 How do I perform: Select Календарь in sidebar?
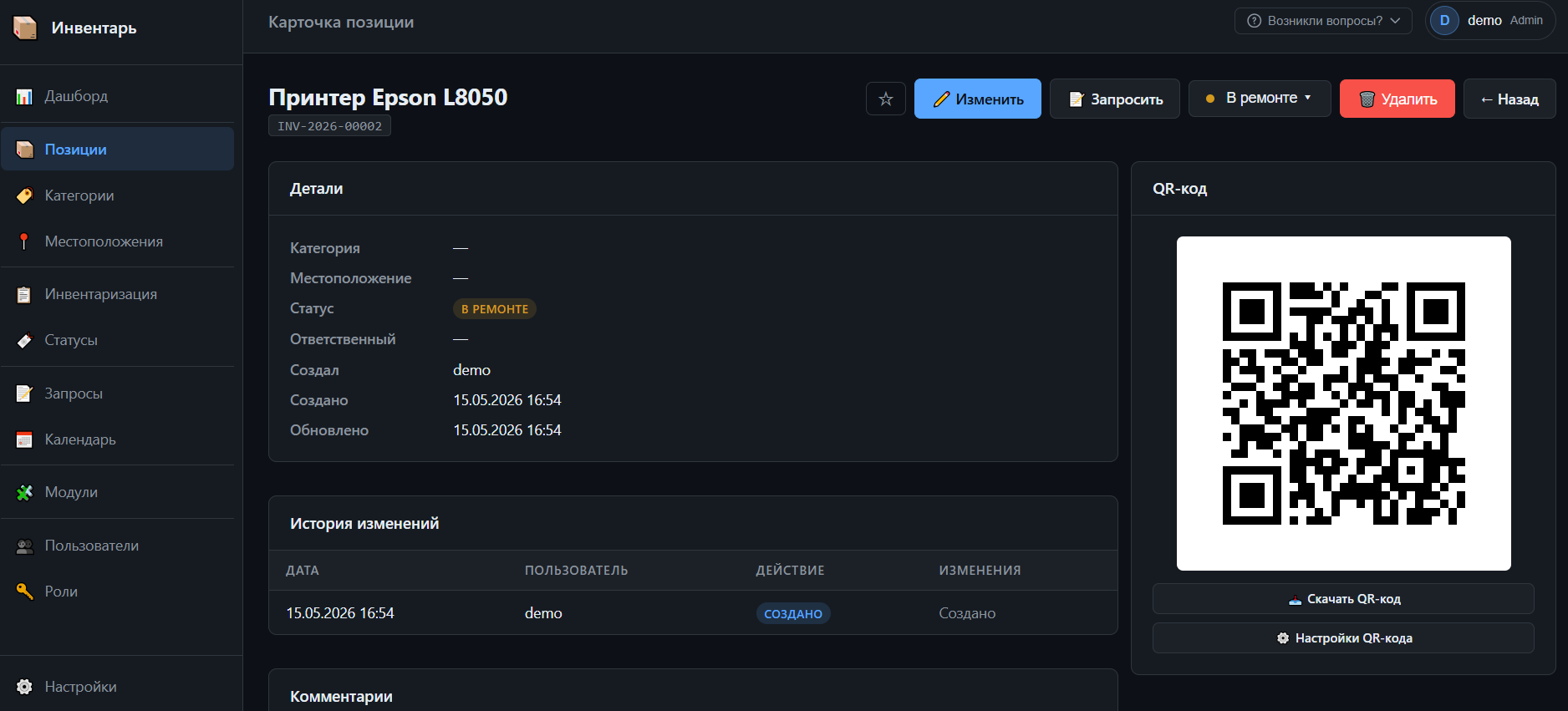[x=117, y=439]
